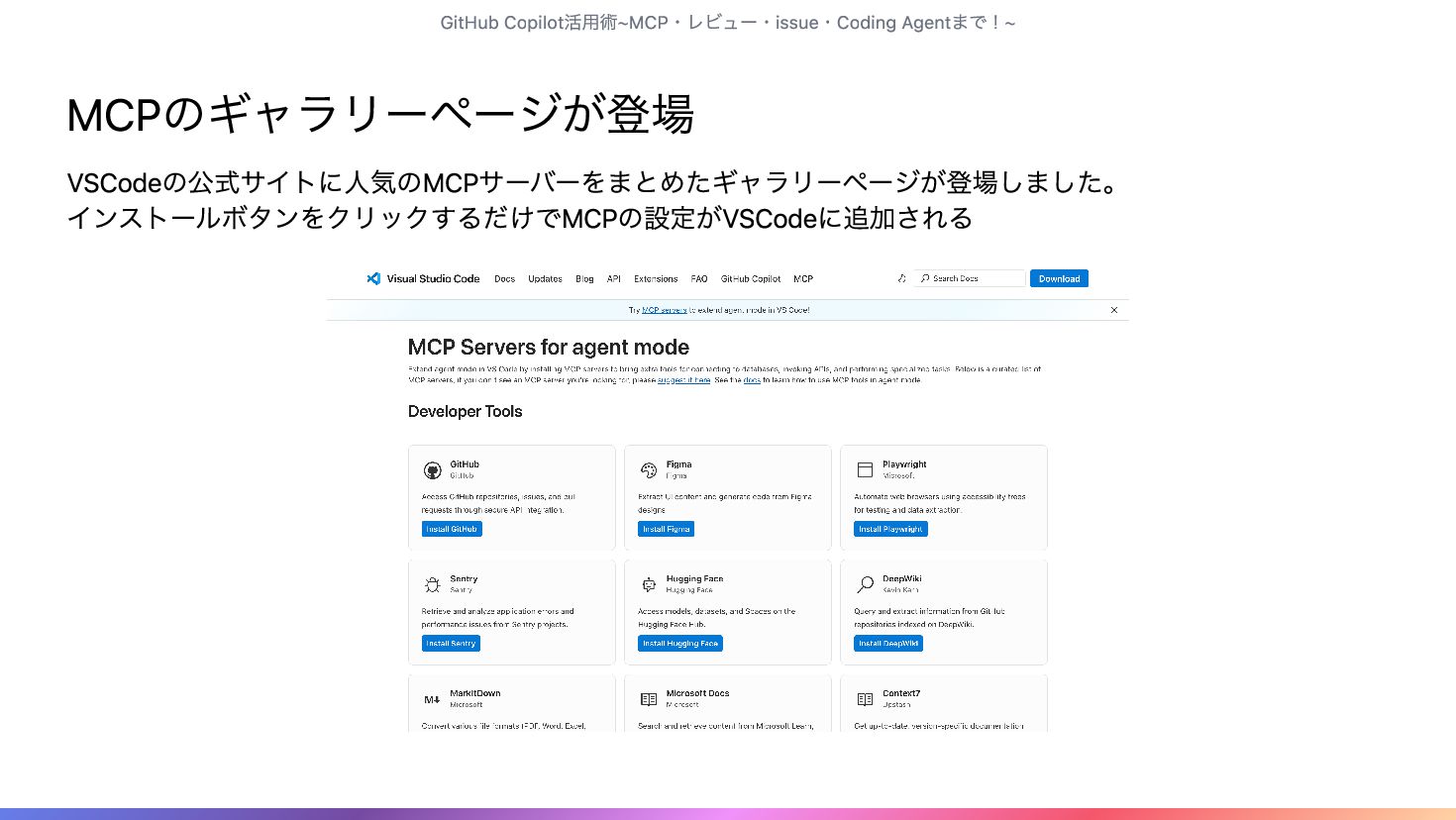The height and width of the screenshot is (820, 1456).
Task: Click the Playwright card title text
Action: [904, 463]
